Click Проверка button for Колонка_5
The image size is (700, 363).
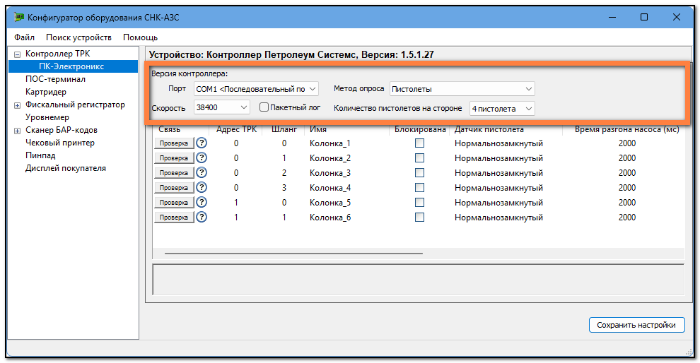pos(174,202)
